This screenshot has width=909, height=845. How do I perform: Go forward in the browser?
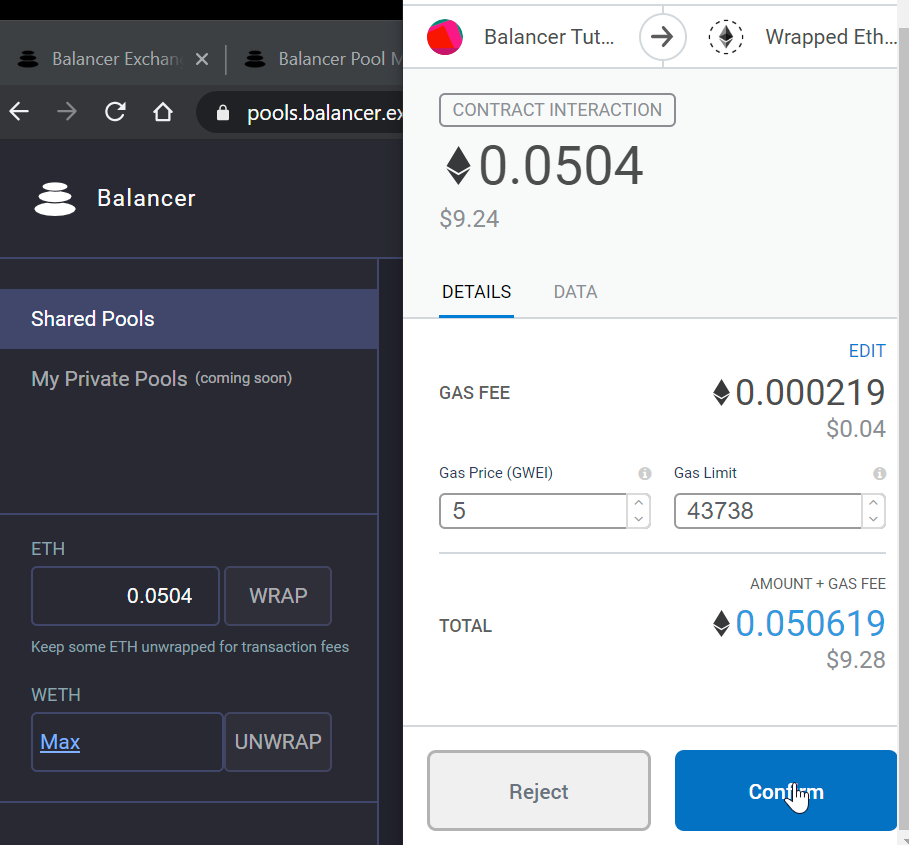point(67,111)
